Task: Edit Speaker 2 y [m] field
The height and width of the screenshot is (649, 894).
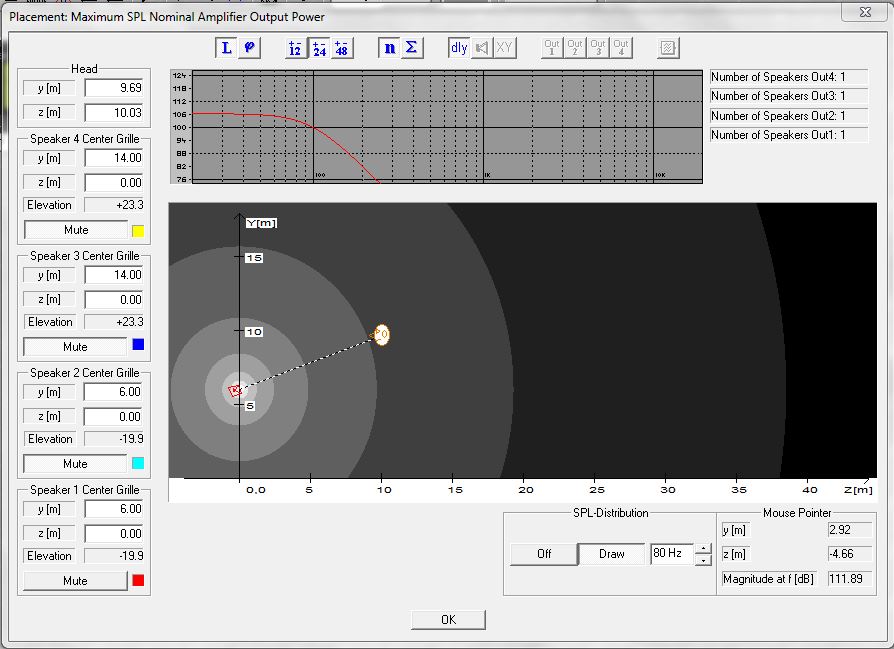Action: 113,392
